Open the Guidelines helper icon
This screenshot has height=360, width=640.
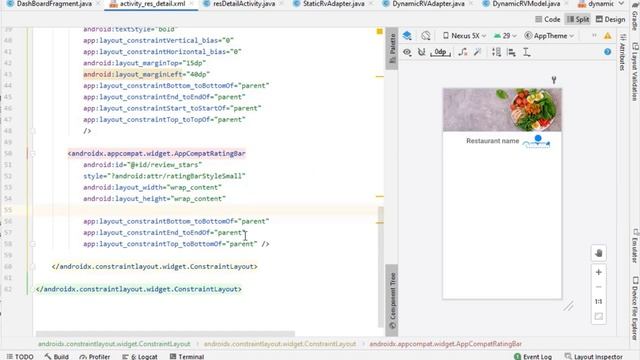[x=527, y=52]
